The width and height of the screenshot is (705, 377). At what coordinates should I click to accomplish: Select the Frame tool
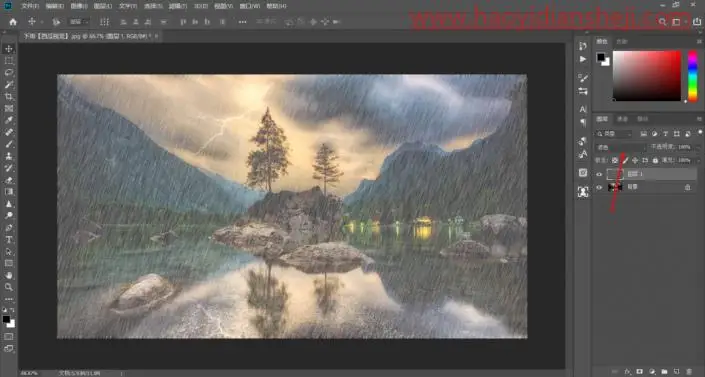tap(9, 108)
